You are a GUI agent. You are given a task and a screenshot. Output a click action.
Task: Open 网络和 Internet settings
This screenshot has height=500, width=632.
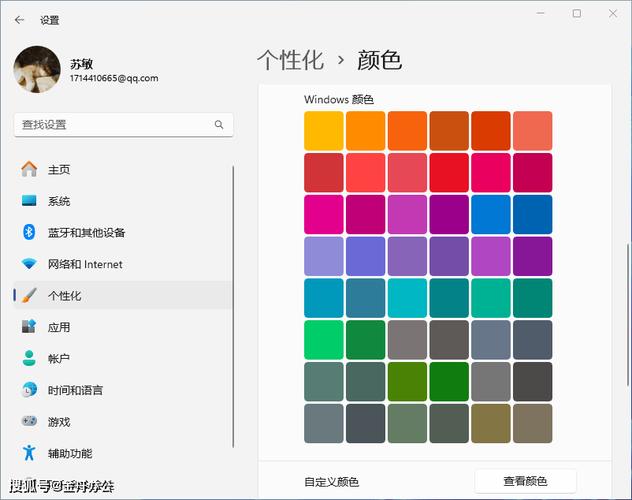coord(123,264)
